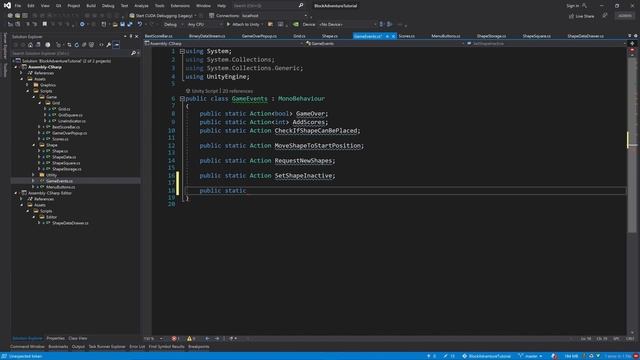
Task: Click the pin auto-hide icon of Solution Explorer
Action: point(131,36)
